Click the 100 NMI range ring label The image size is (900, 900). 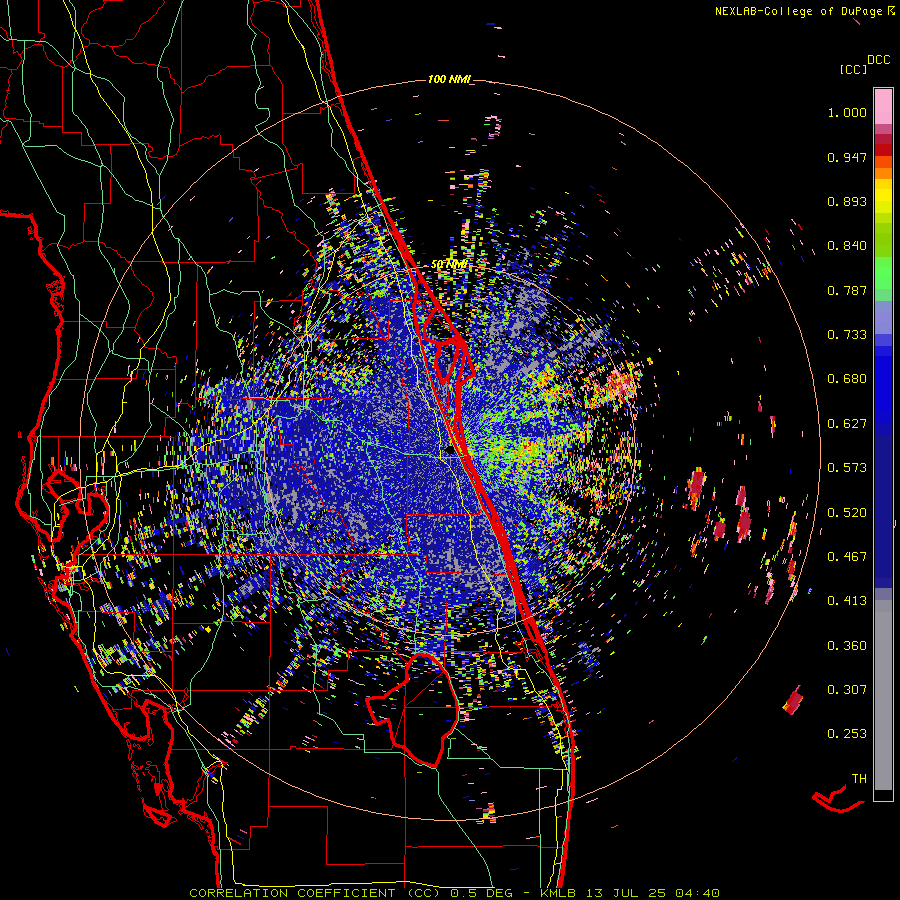point(449,79)
